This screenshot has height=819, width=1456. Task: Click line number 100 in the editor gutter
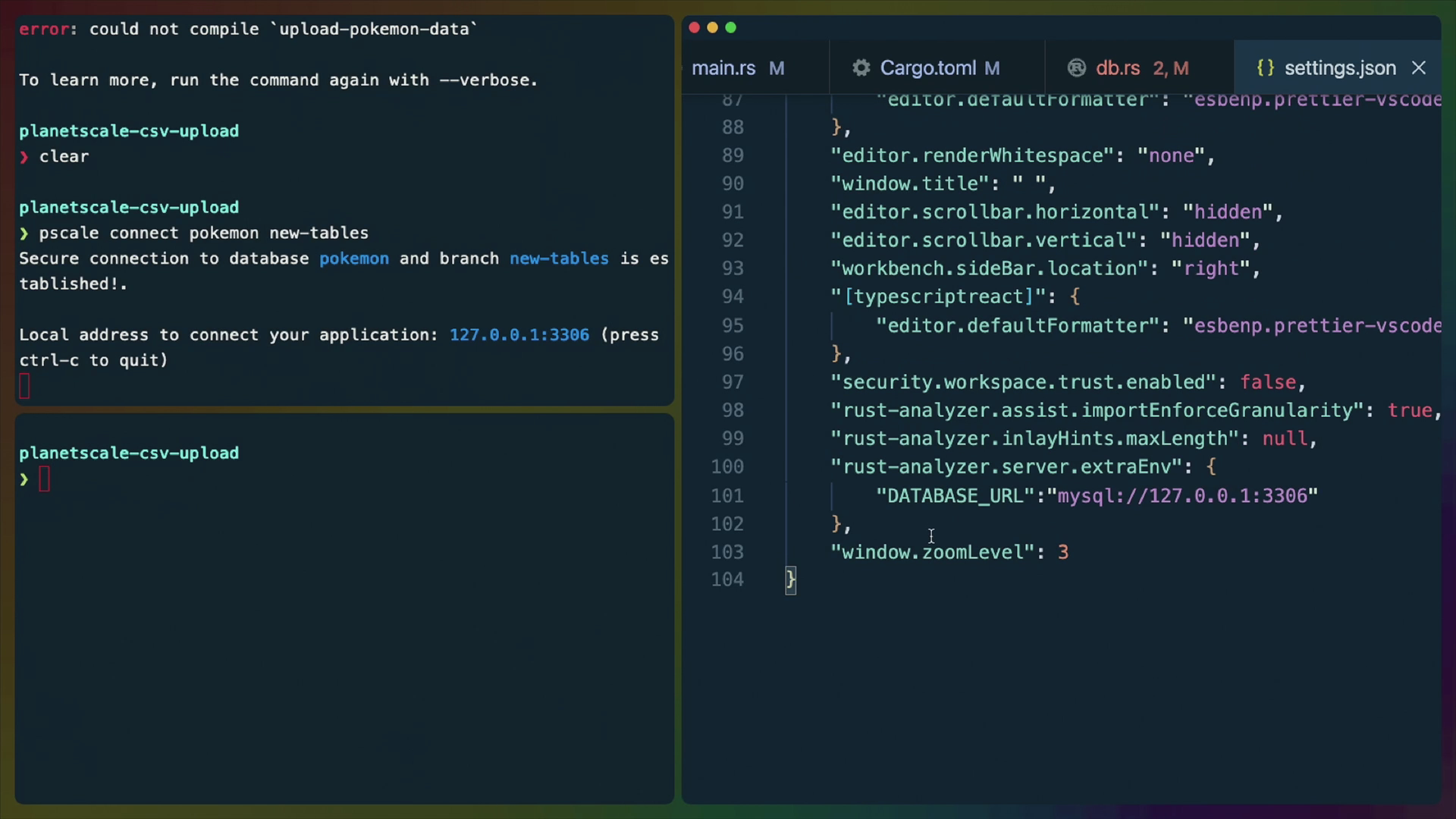726,466
